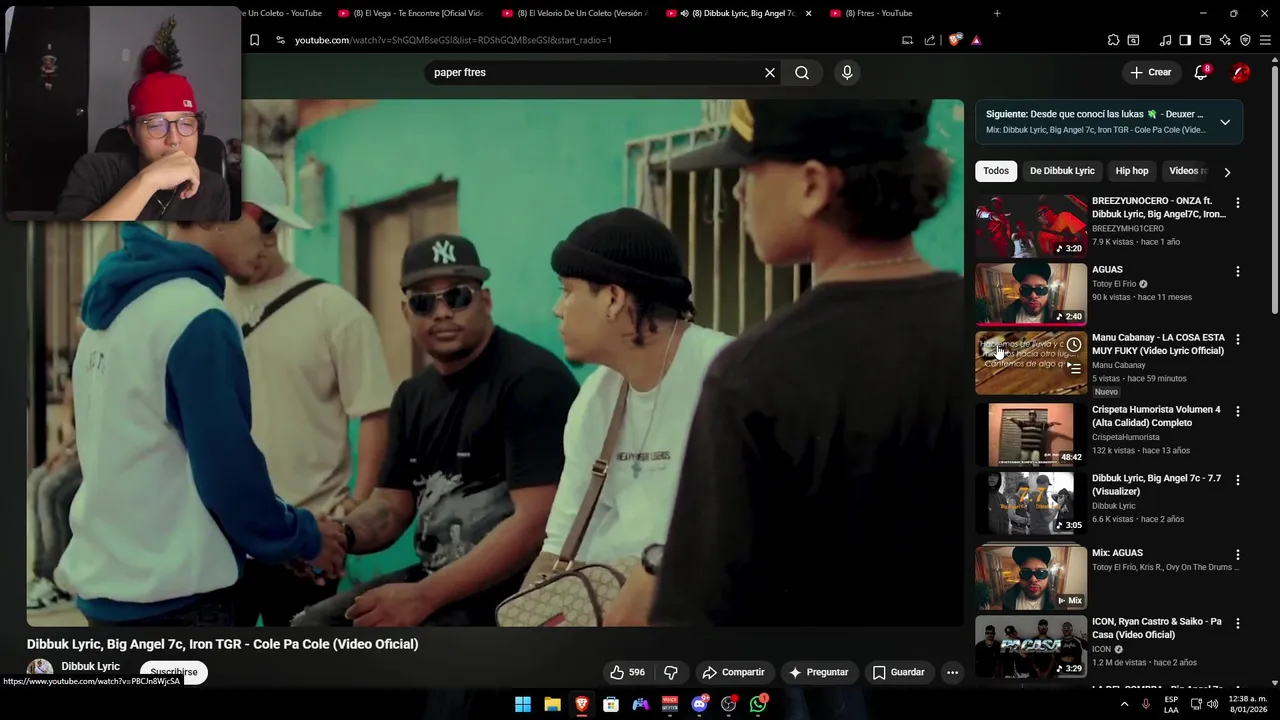Open File Explorer from the taskbar
This screenshot has height=720, width=1280.
(552, 704)
